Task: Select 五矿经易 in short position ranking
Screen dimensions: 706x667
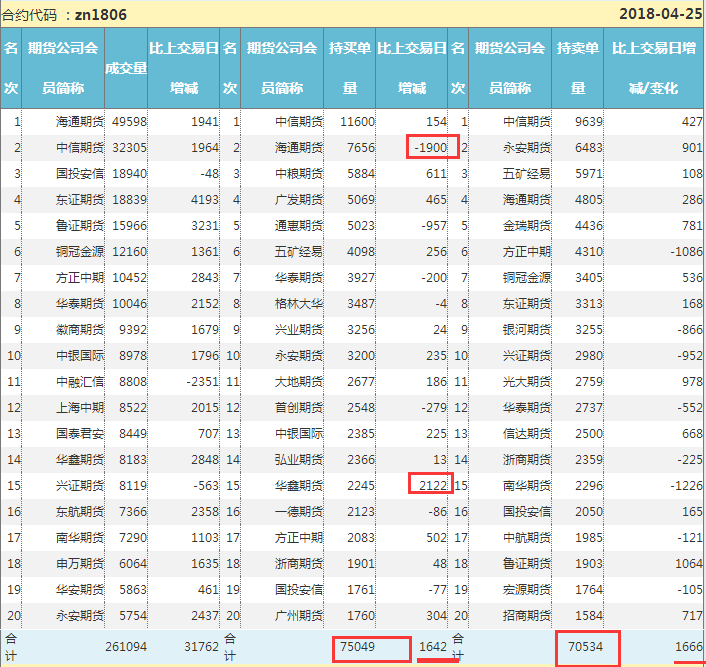Action: click(527, 174)
